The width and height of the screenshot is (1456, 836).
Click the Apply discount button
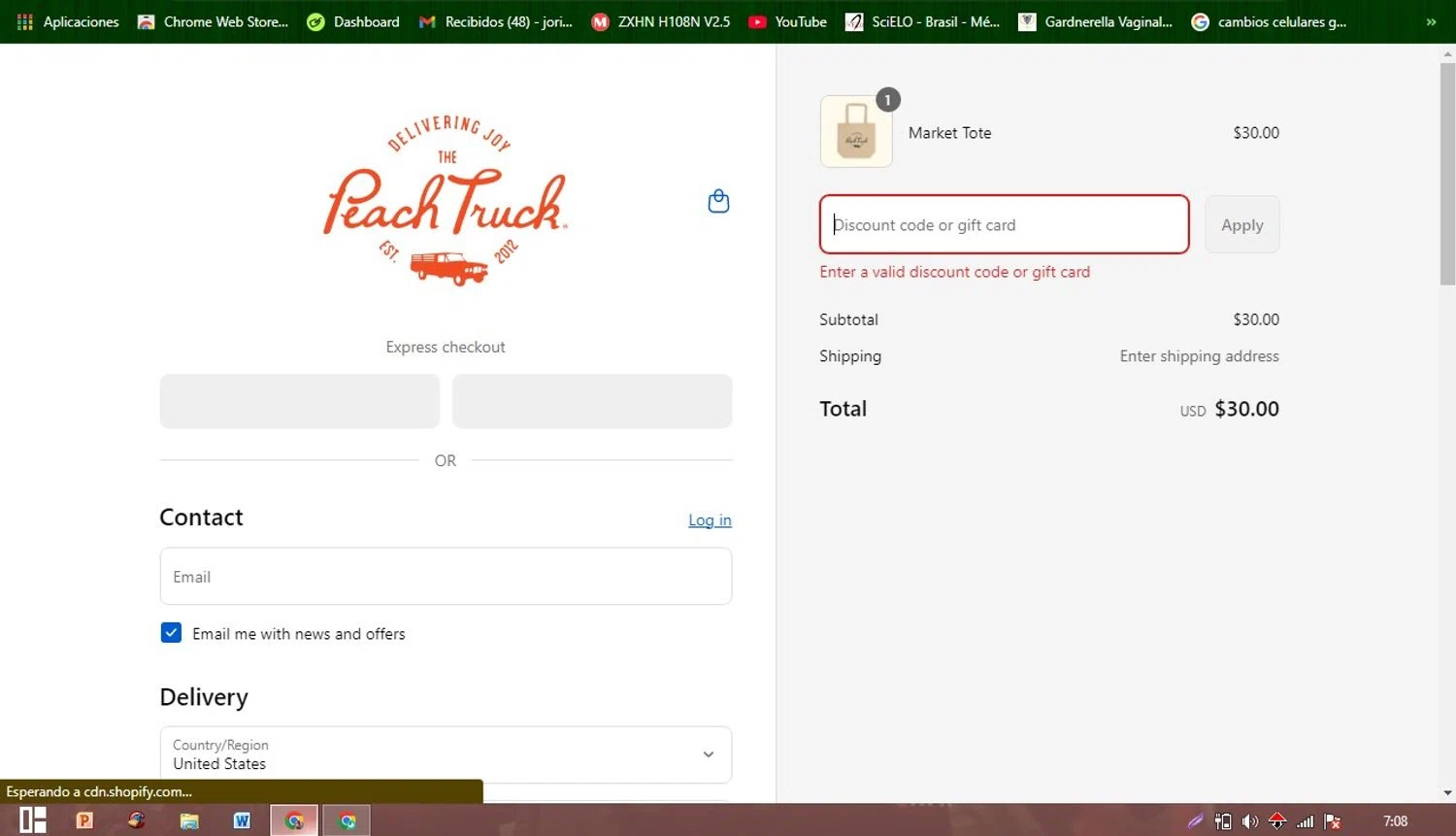[1241, 224]
